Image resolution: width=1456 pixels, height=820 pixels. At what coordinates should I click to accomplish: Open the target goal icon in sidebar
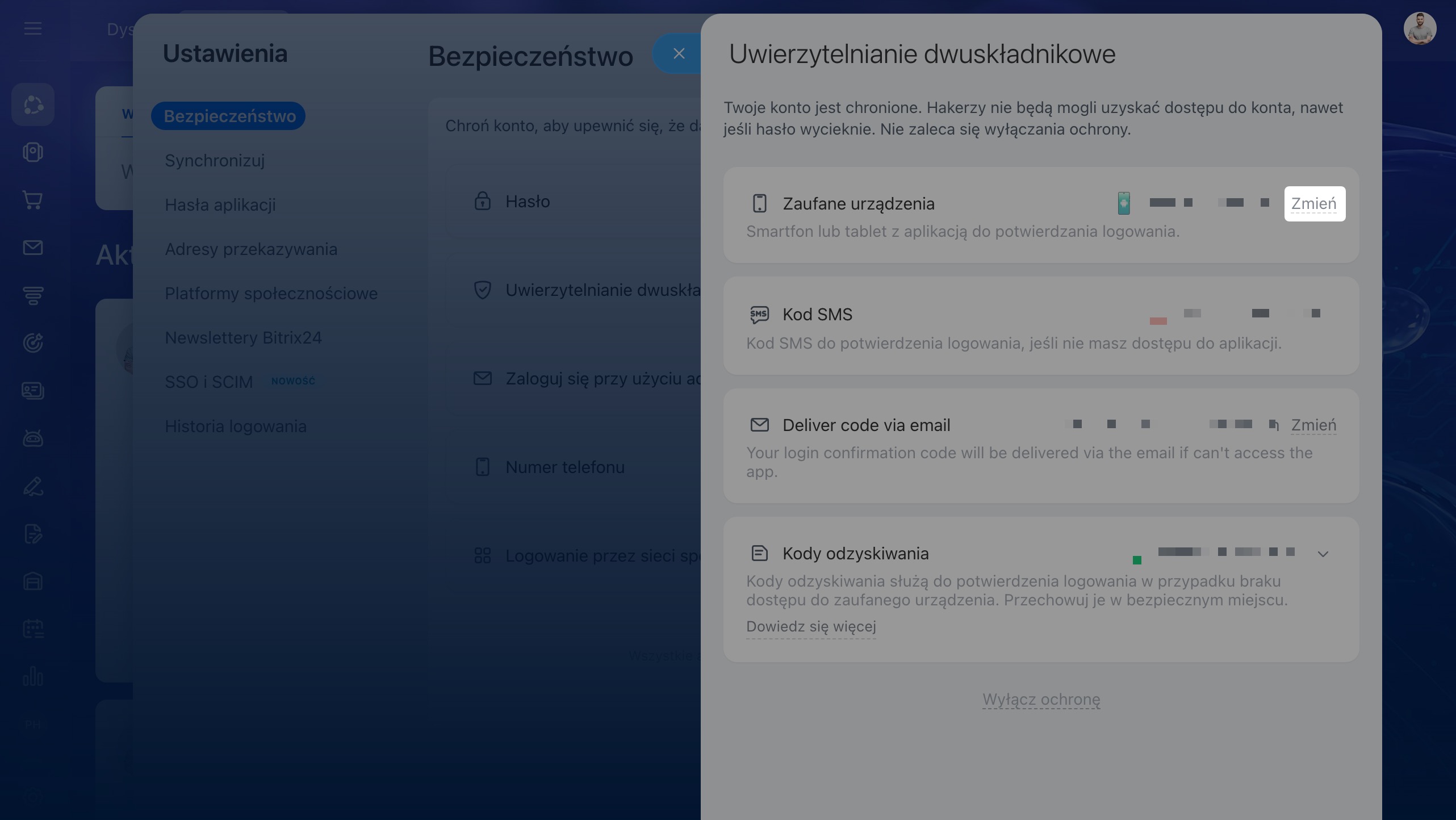pos(33,343)
